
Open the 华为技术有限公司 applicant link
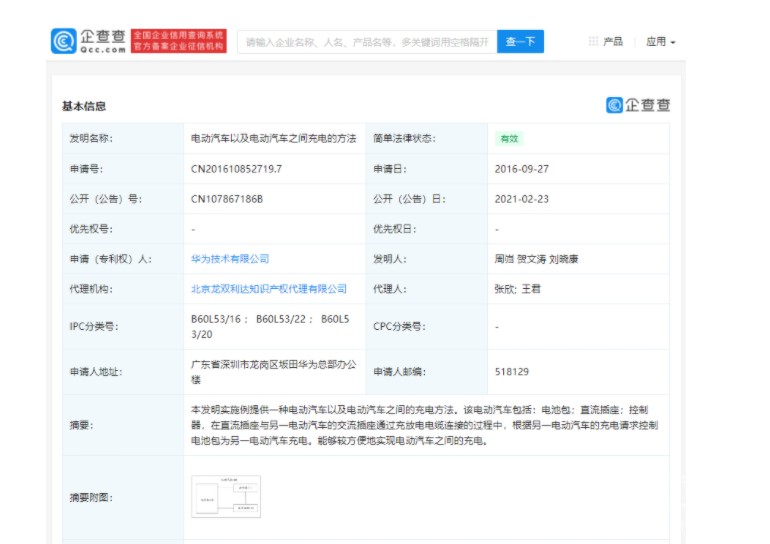(x=230, y=259)
